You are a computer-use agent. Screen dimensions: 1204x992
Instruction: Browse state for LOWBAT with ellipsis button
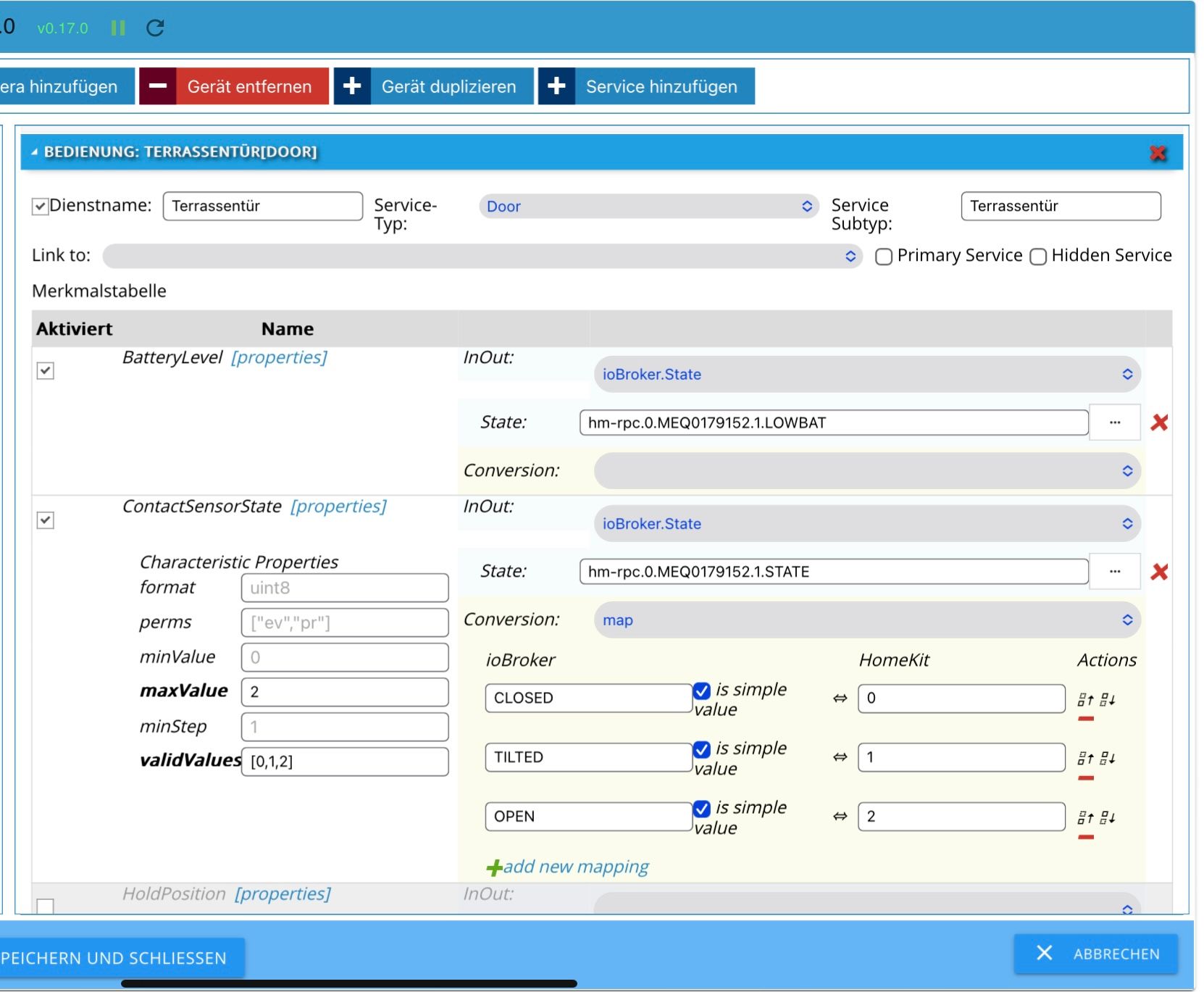click(x=1115, y=422)
